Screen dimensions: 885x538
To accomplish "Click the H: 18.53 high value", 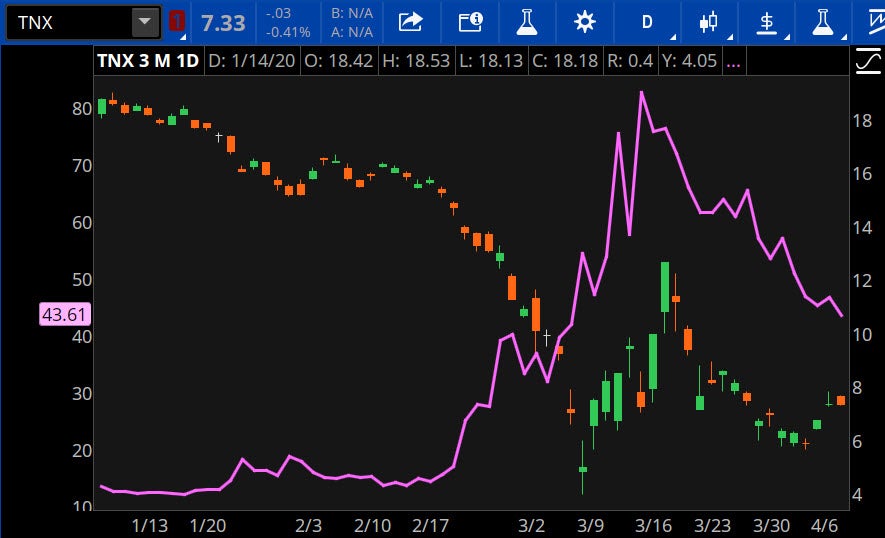I will (x=416, y=60).
